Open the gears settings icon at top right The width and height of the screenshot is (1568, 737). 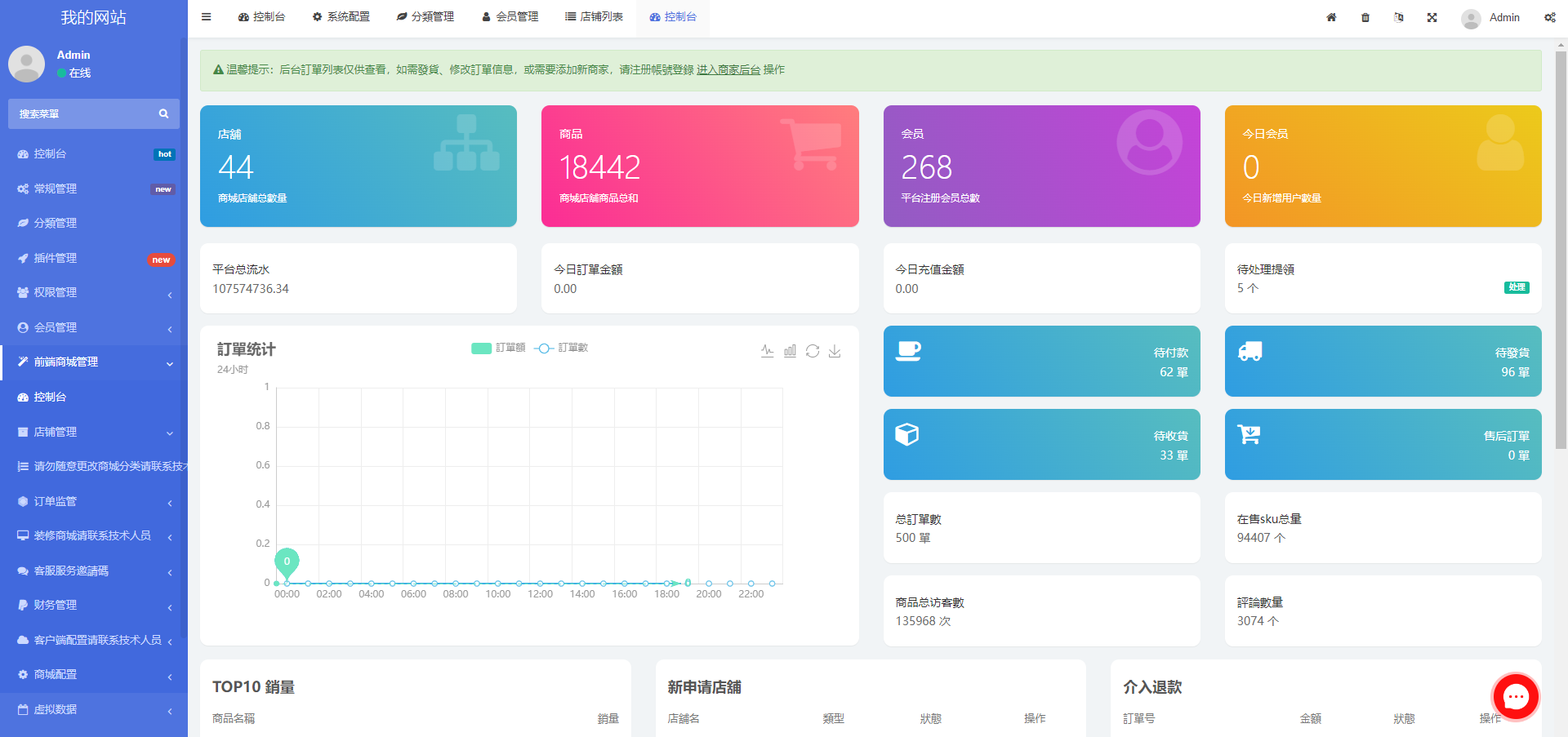click(x=1549, y=17)
